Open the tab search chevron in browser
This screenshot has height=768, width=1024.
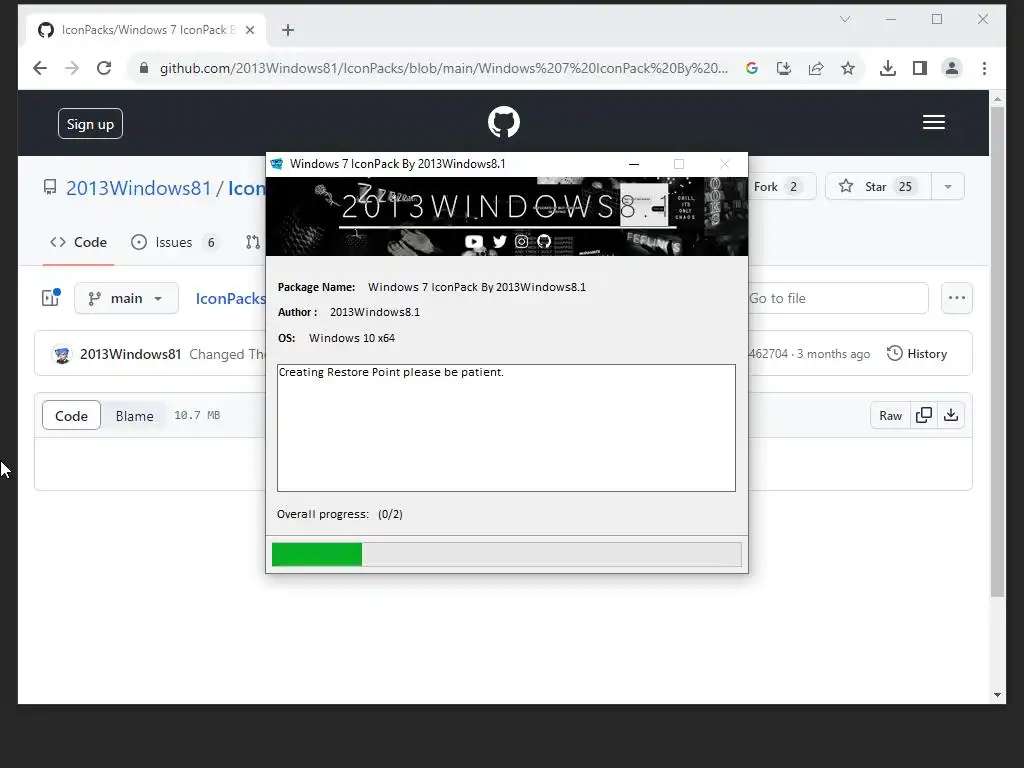pos(845,19)
